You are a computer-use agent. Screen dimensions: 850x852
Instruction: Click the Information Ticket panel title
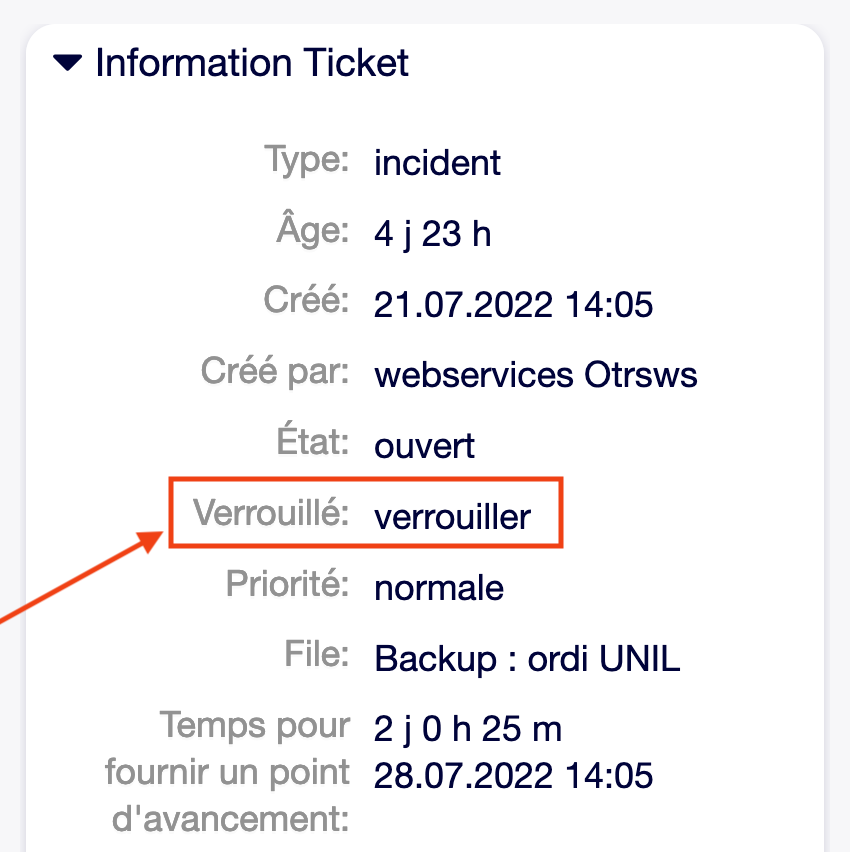pos(251,63)
